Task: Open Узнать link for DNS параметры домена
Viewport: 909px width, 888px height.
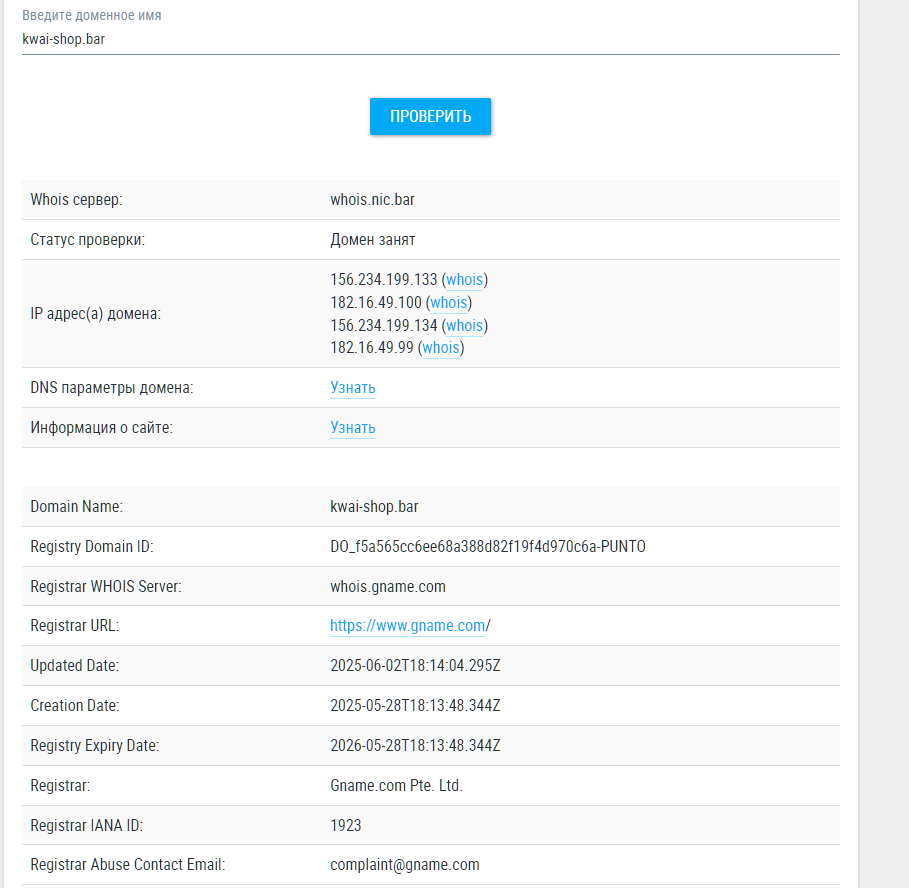Action: click(352, 388)
